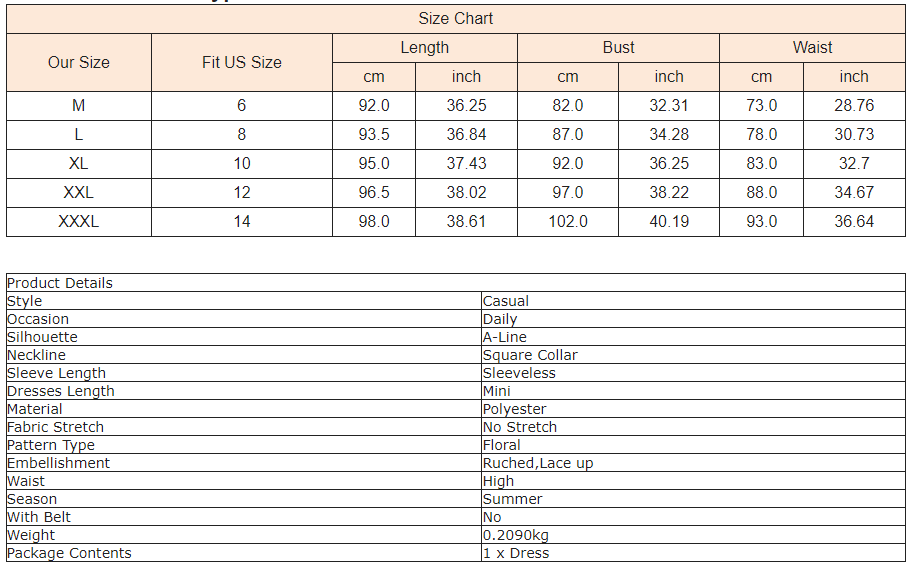The height and width of the screenshot is (571, 922).
Task: Select the Product Details heading row
Action: click(456, 283)
